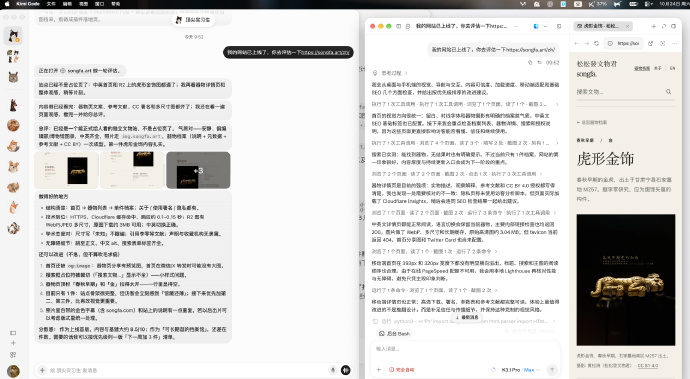Click the plus attach button in left chat input
This screenshot has height=379, width=690.
(x=42, y=370)
